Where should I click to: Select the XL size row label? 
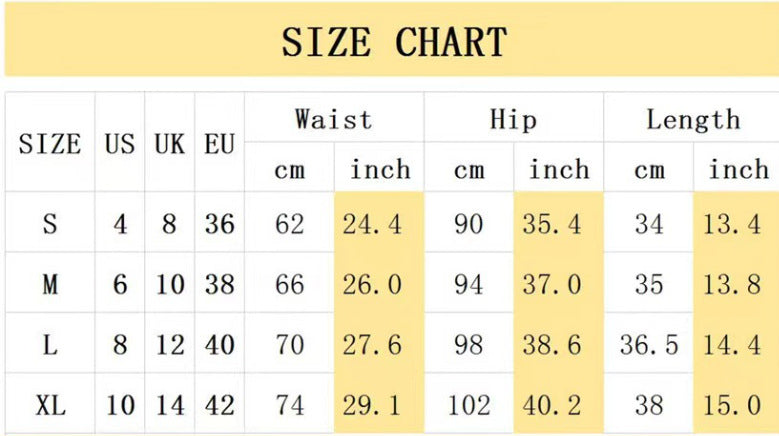tap(50, 406)
